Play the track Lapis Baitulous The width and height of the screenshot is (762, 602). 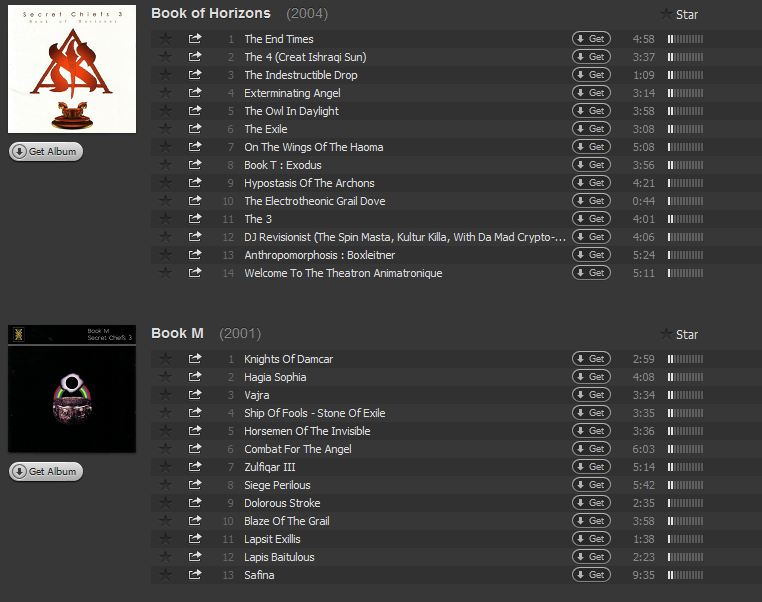point(279,557)
